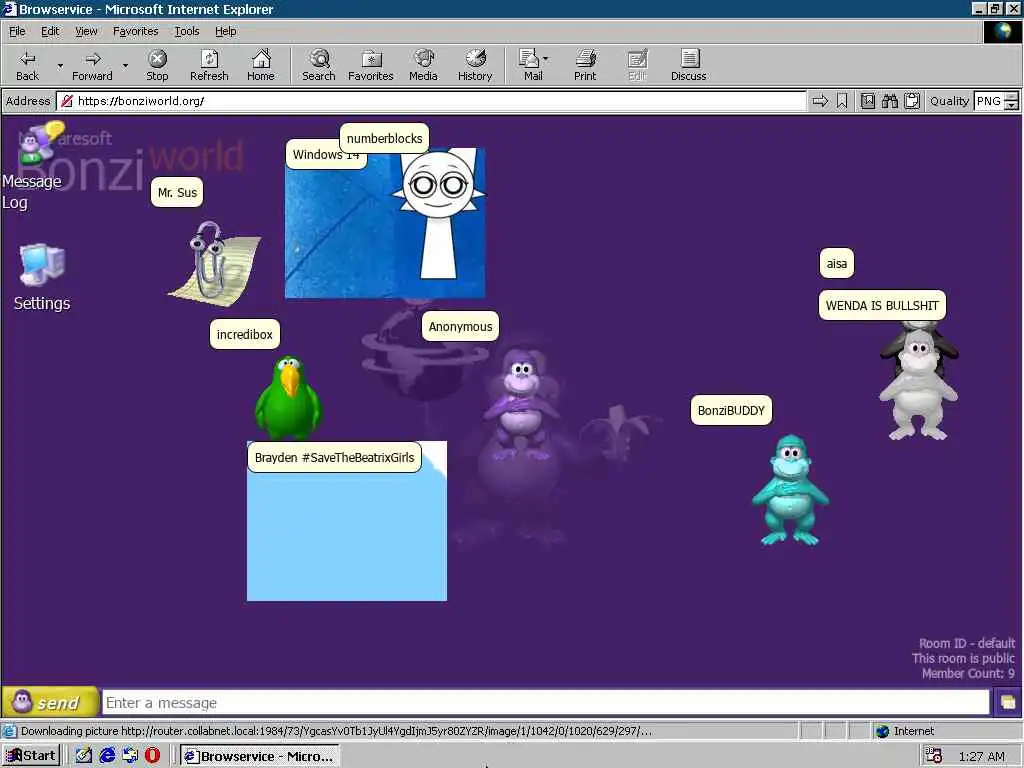Click the Address bar URL field
This screenshot has width=1024, height=768.
coord(431,101)
